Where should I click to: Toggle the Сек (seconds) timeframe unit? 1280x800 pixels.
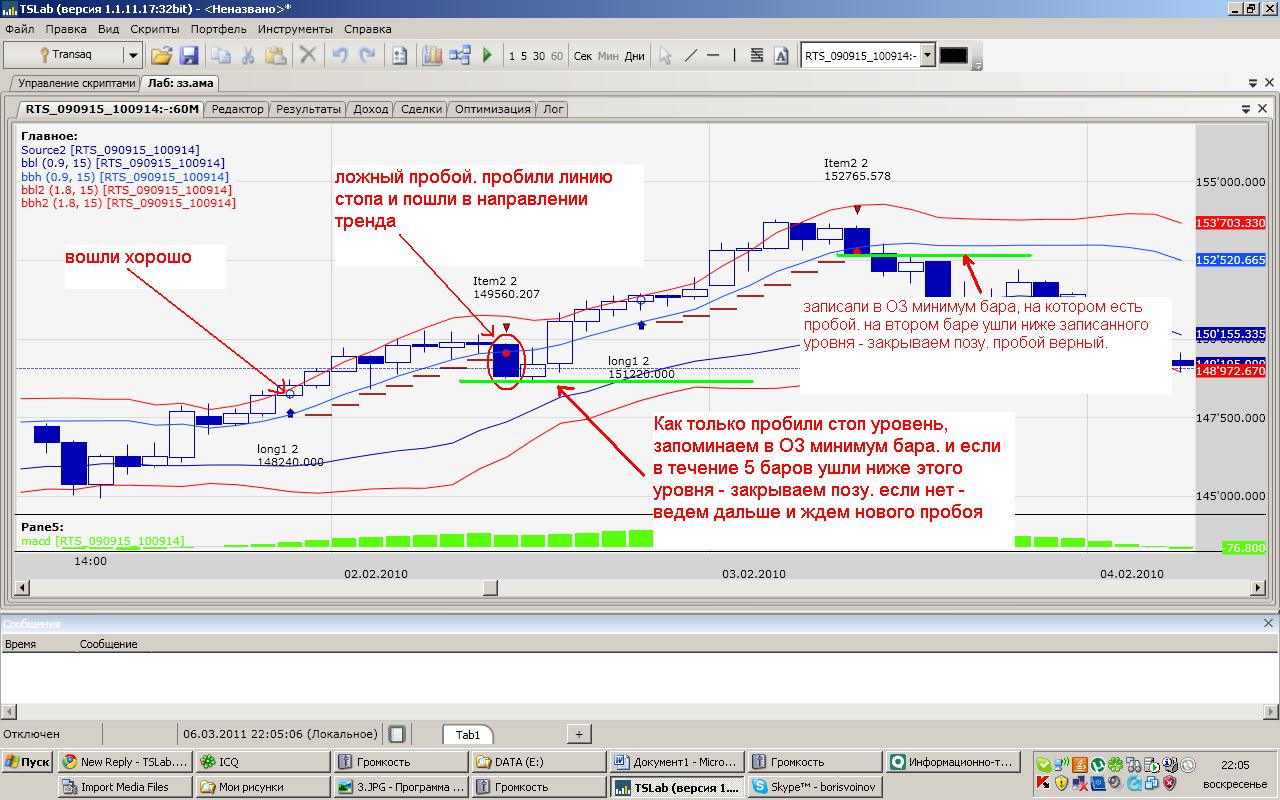click(583, 56)
